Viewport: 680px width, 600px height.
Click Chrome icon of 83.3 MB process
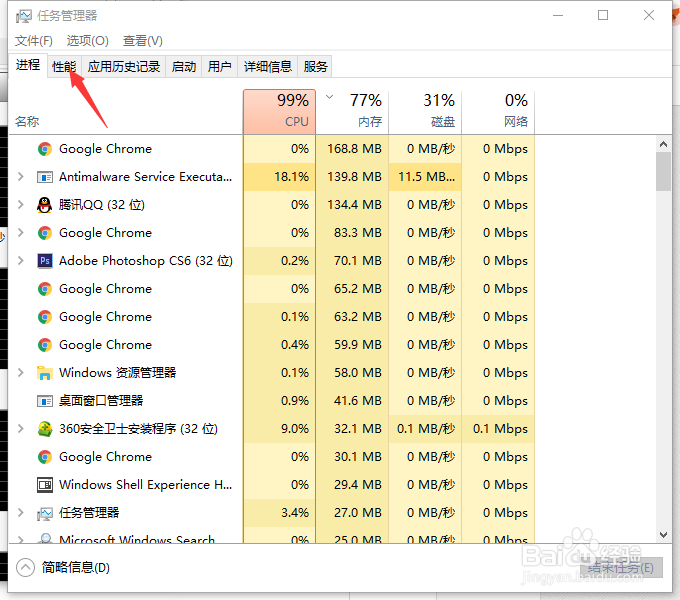45,233
